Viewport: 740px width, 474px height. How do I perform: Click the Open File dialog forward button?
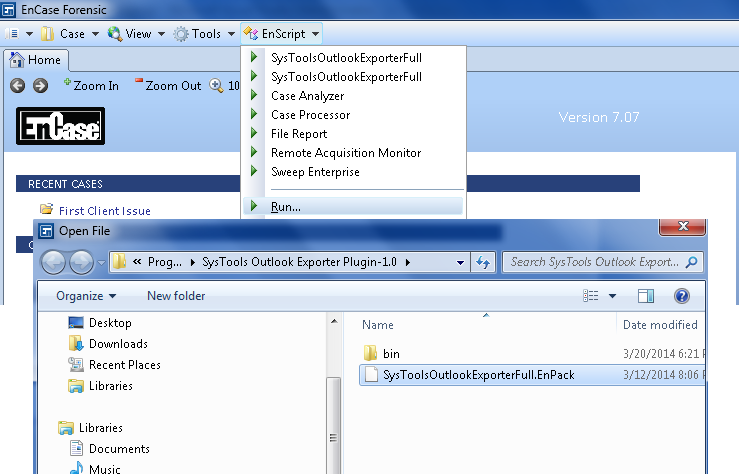tap(82, 262)
